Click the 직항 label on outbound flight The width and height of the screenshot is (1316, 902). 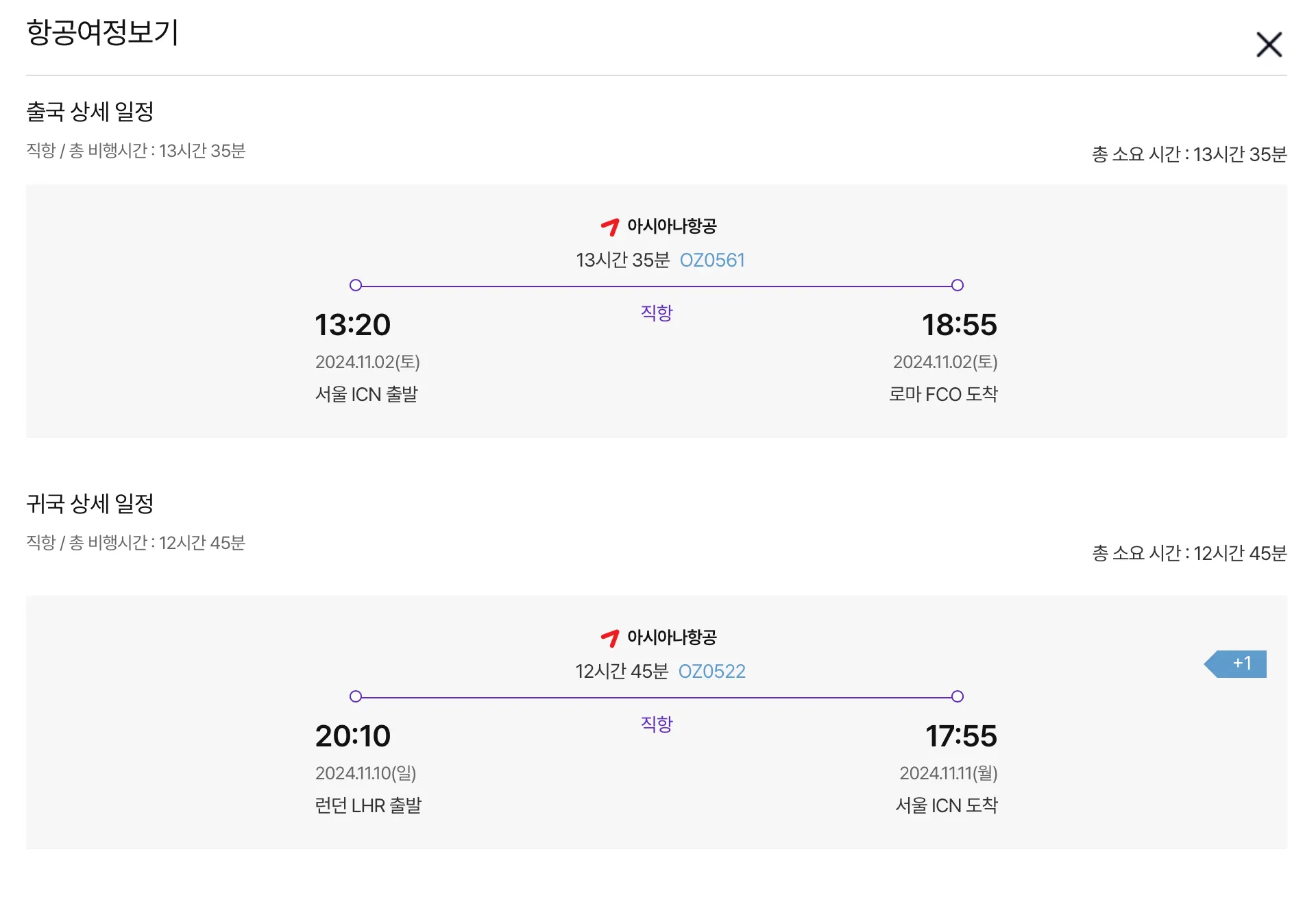[657, 313]
